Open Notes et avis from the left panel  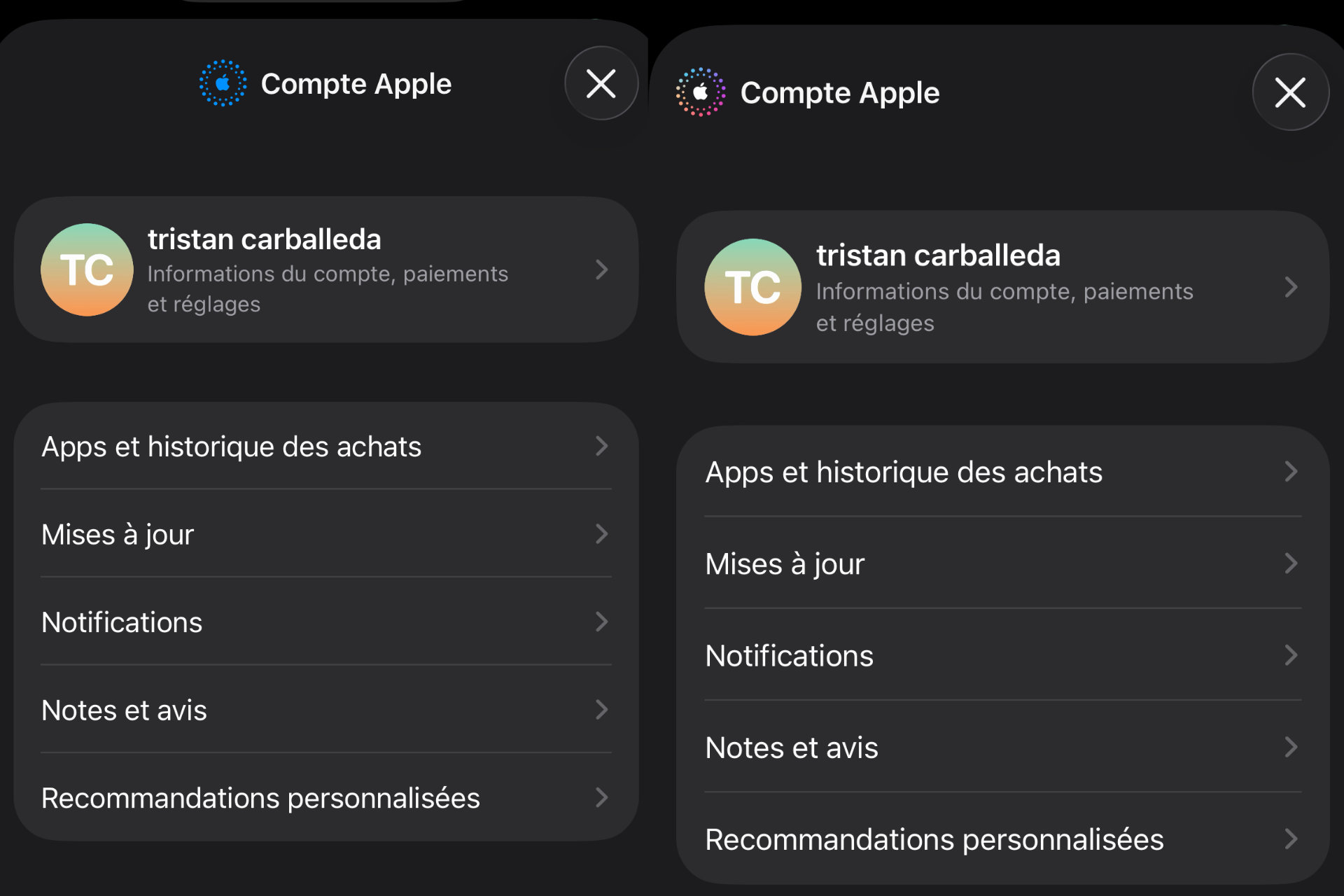click(125, 710)
